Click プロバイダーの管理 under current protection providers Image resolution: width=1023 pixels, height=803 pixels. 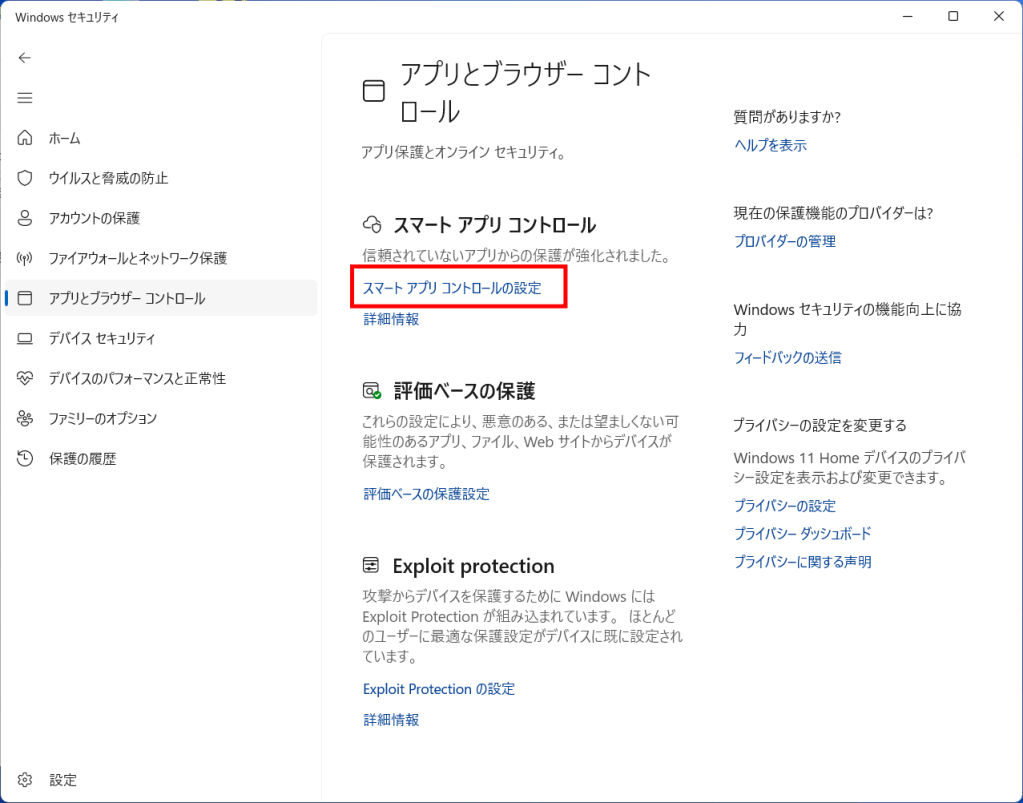coord(788,240)
